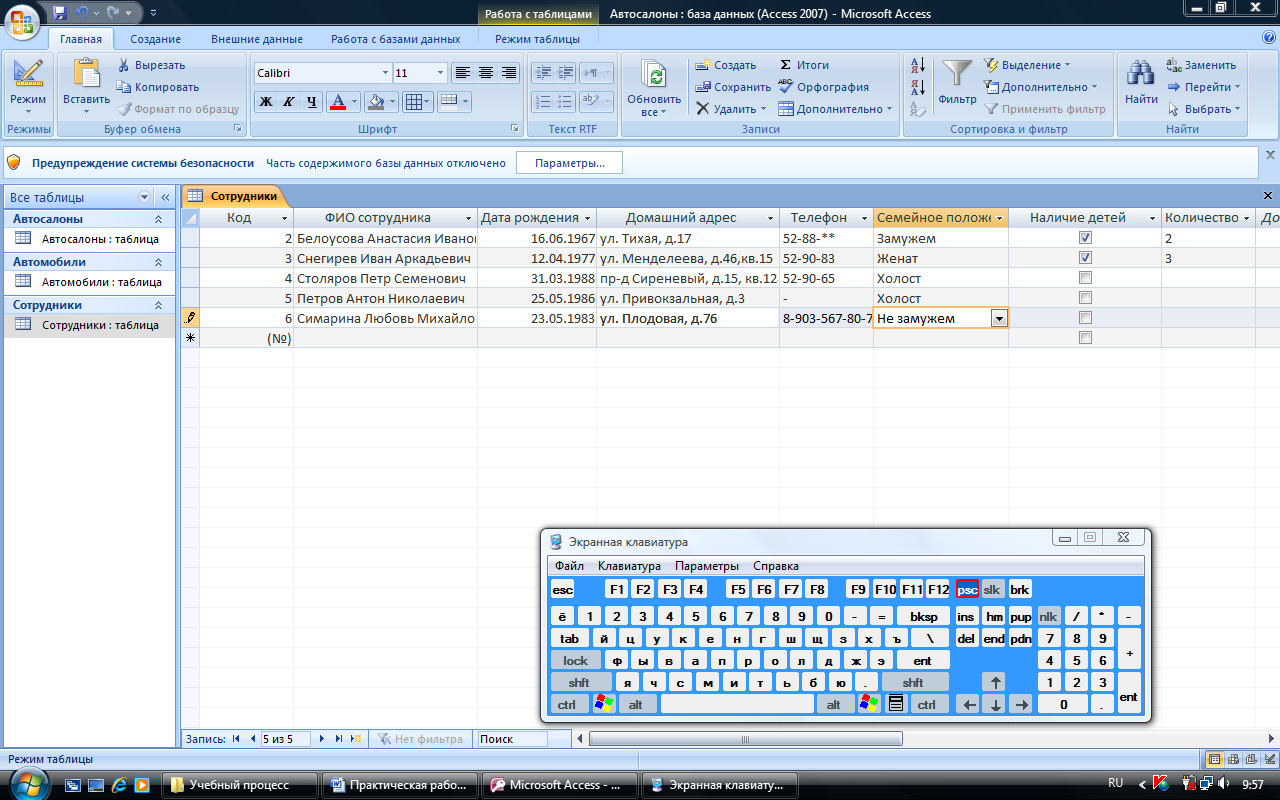The height and width of the screenshot is (800, 1280).
Task: Open Автомобили : таблица item
Action: pos(101,282)
